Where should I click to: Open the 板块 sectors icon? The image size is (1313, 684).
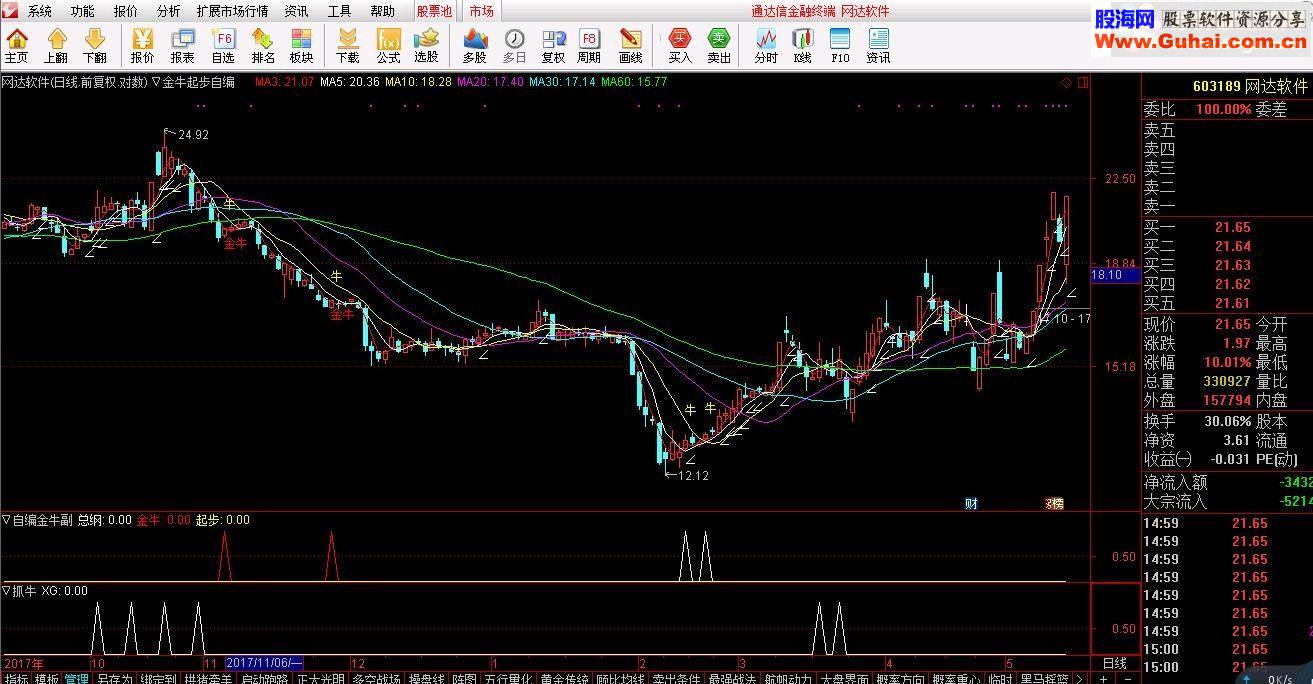(302, 46)
